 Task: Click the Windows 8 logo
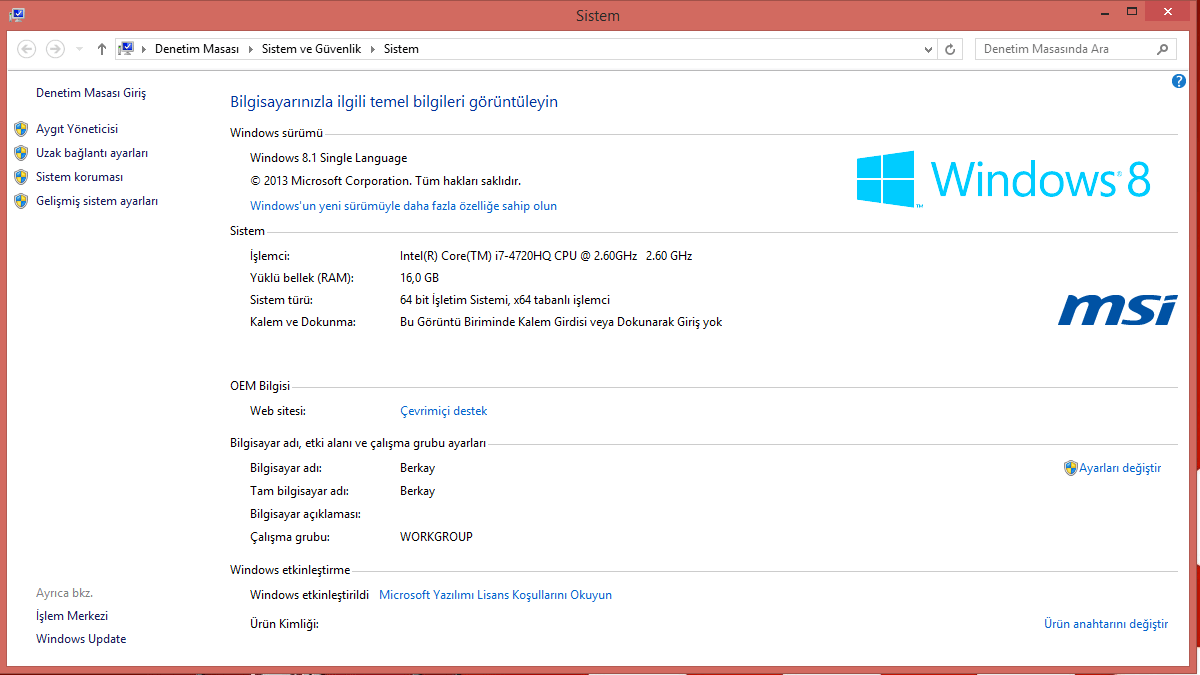pos(1004,179)
